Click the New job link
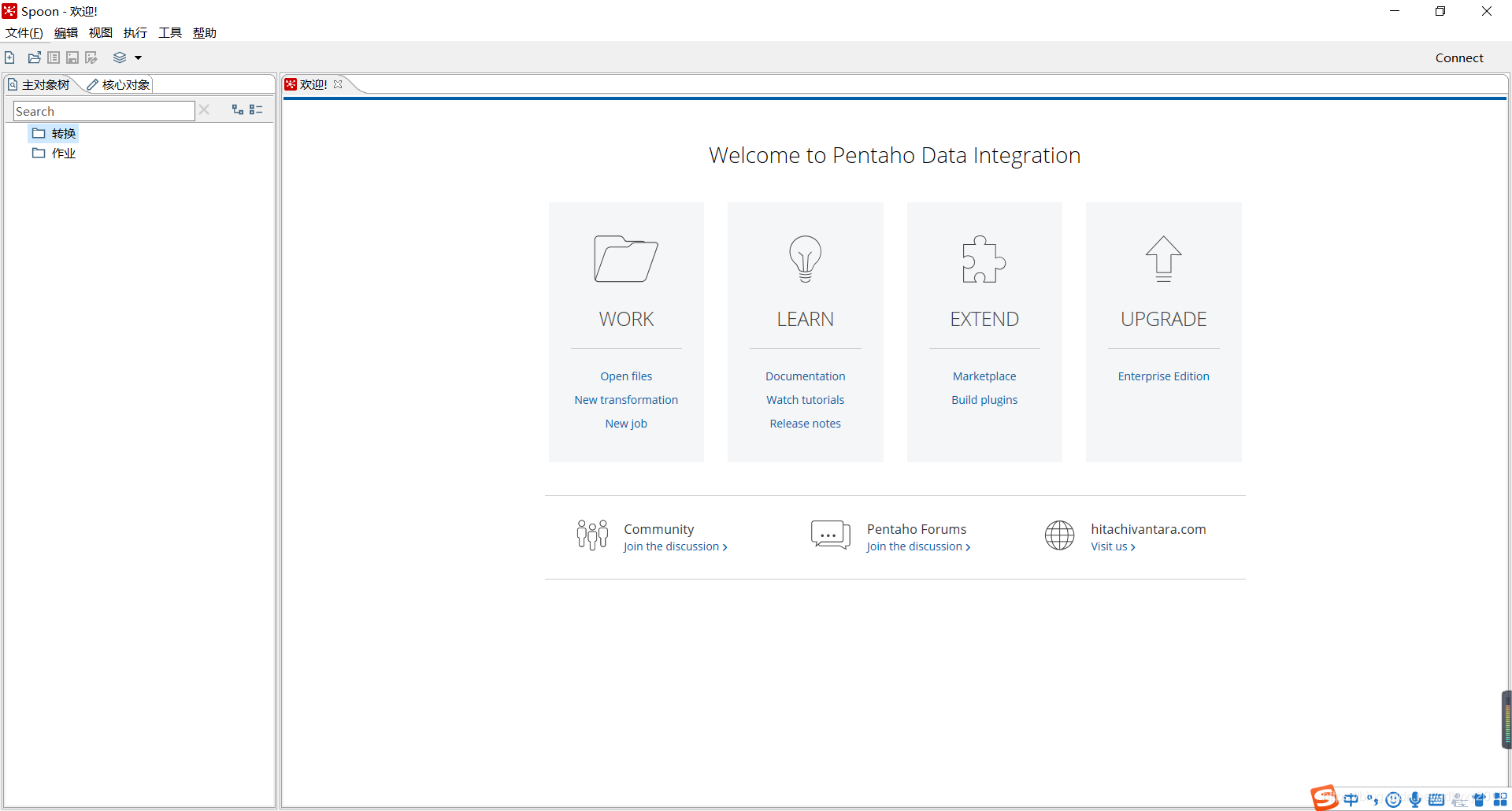1512x811 pixels. coord(626,424)
